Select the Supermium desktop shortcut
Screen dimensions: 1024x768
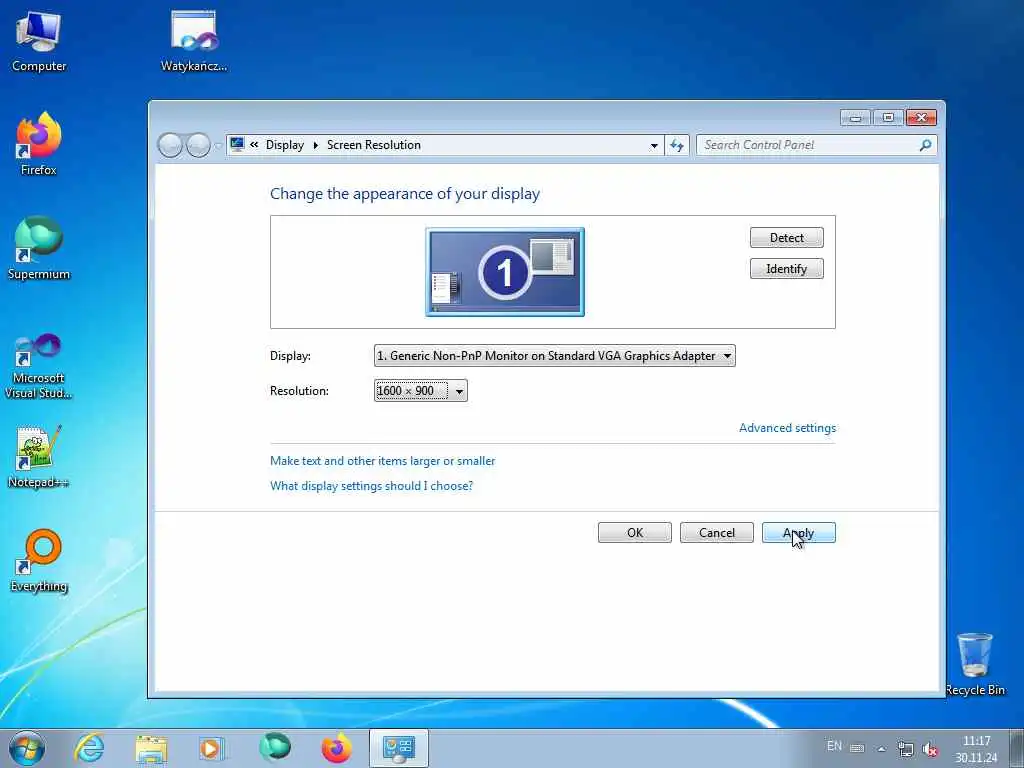pos(39,248)
